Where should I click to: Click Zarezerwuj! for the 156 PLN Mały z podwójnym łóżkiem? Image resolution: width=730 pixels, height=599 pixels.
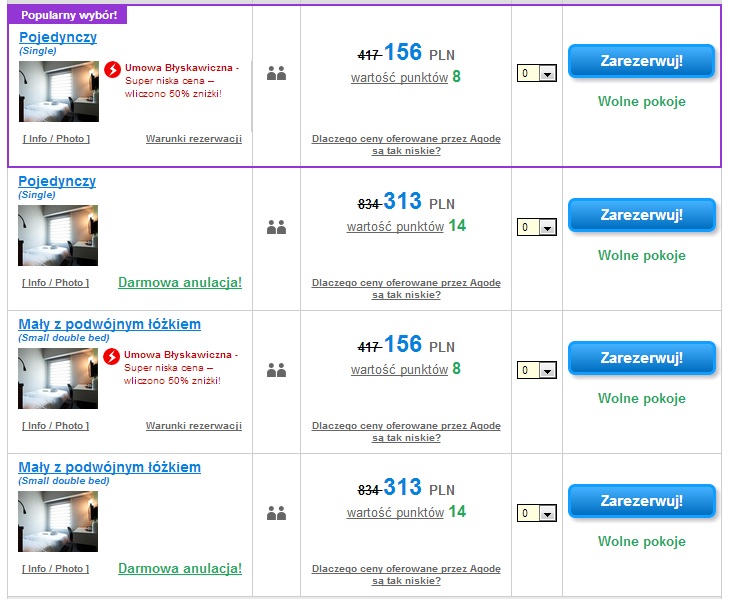click(x=642, y=358)
